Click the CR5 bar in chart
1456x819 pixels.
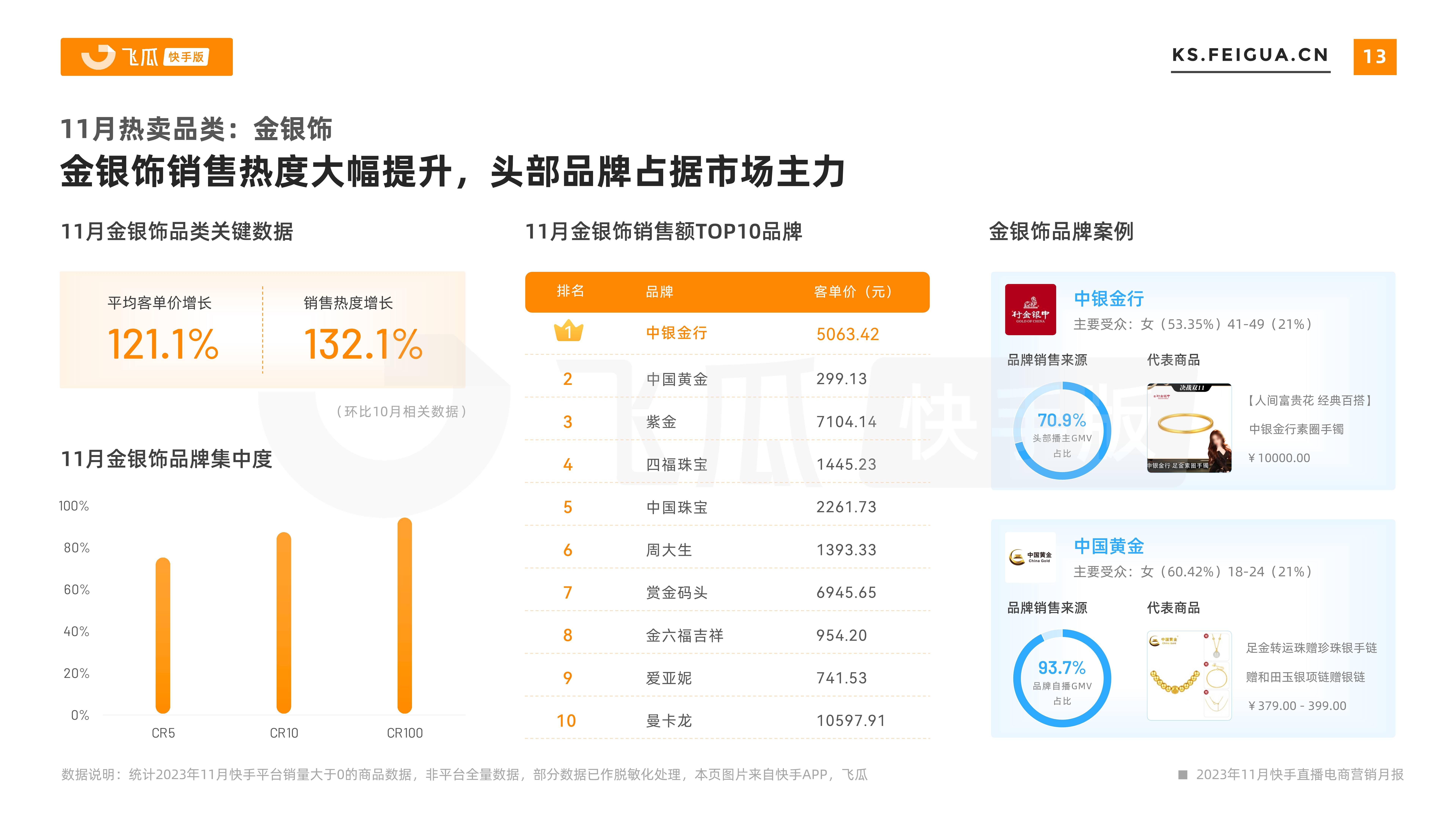click(x=163, y=635)
